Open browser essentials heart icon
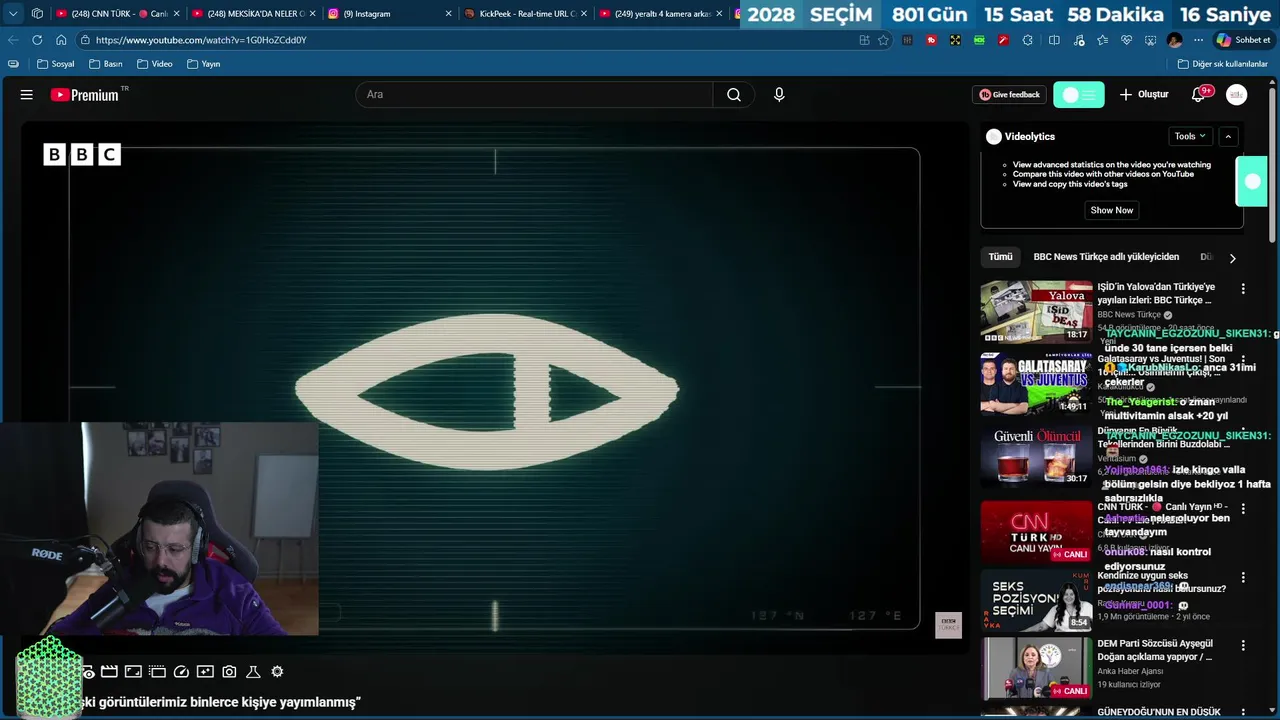Screen dimensions: 1280x720 (1126, 40)
